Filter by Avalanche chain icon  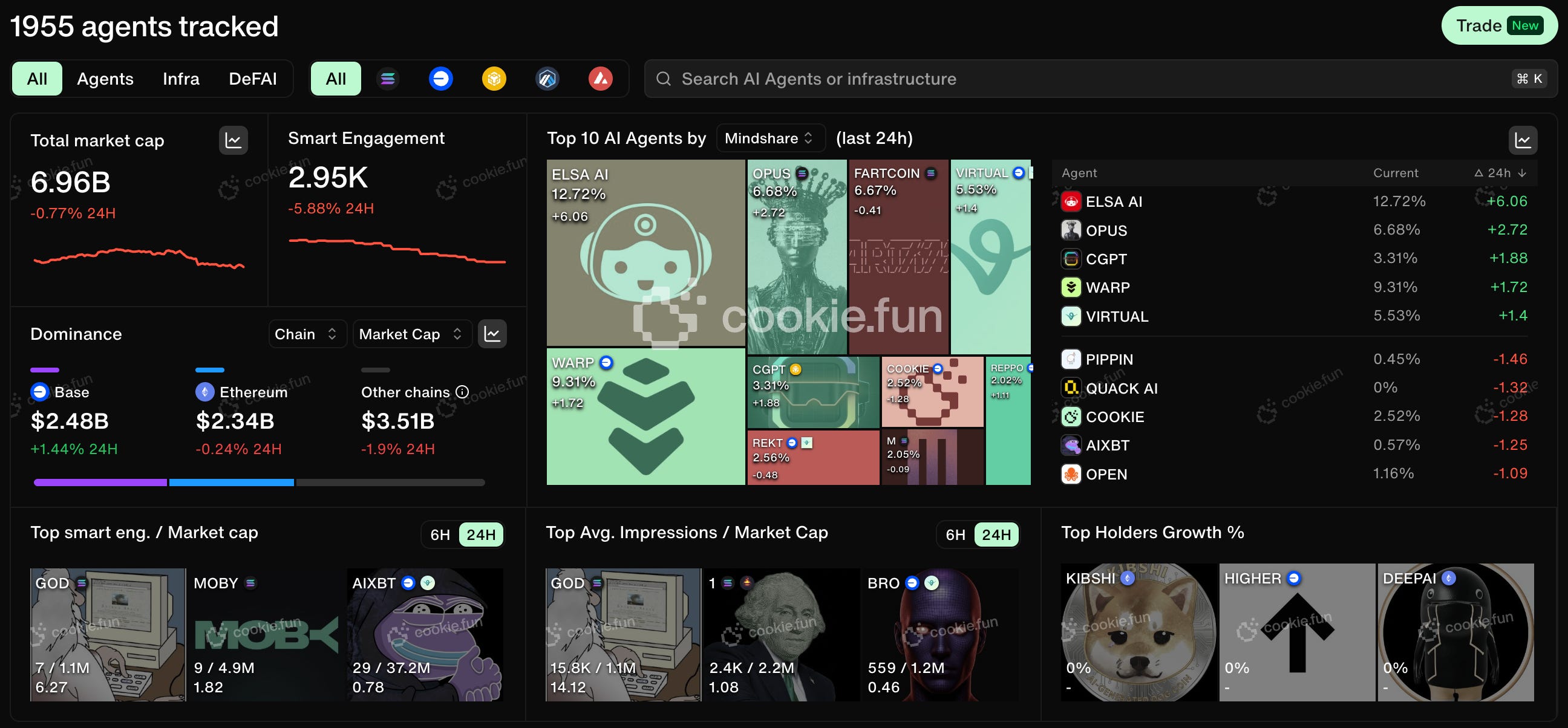pos(600,79)
